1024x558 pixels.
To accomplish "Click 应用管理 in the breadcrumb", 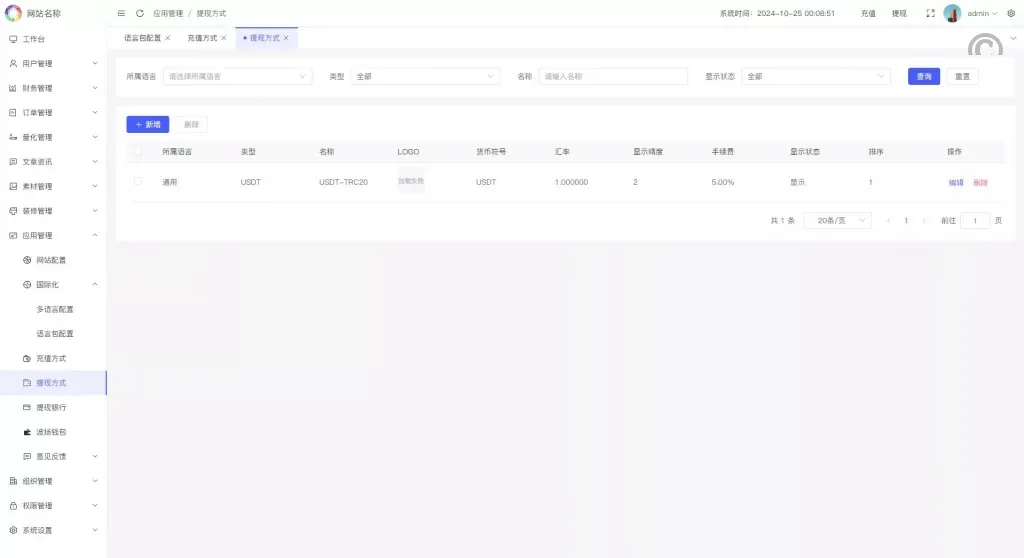I will [x=168, y=13].
